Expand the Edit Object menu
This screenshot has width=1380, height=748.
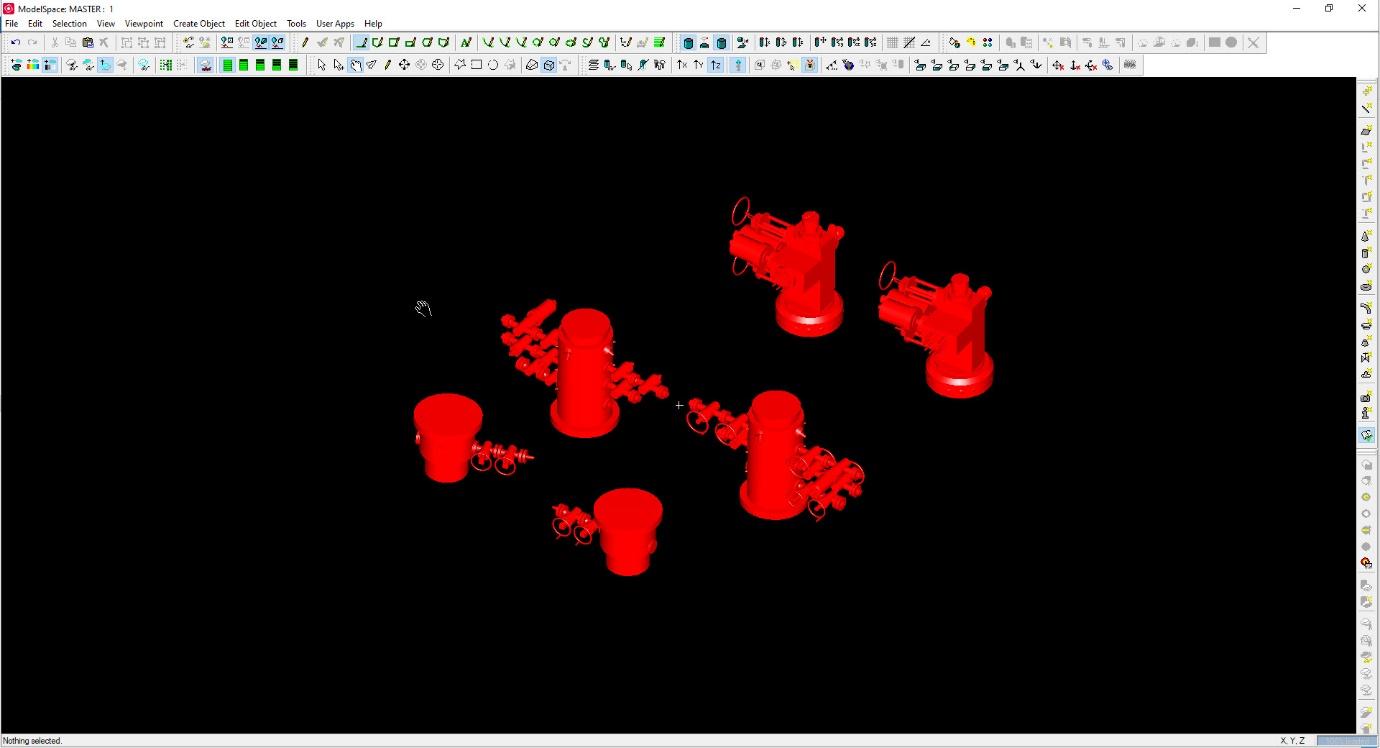click(x=256, y=24)
